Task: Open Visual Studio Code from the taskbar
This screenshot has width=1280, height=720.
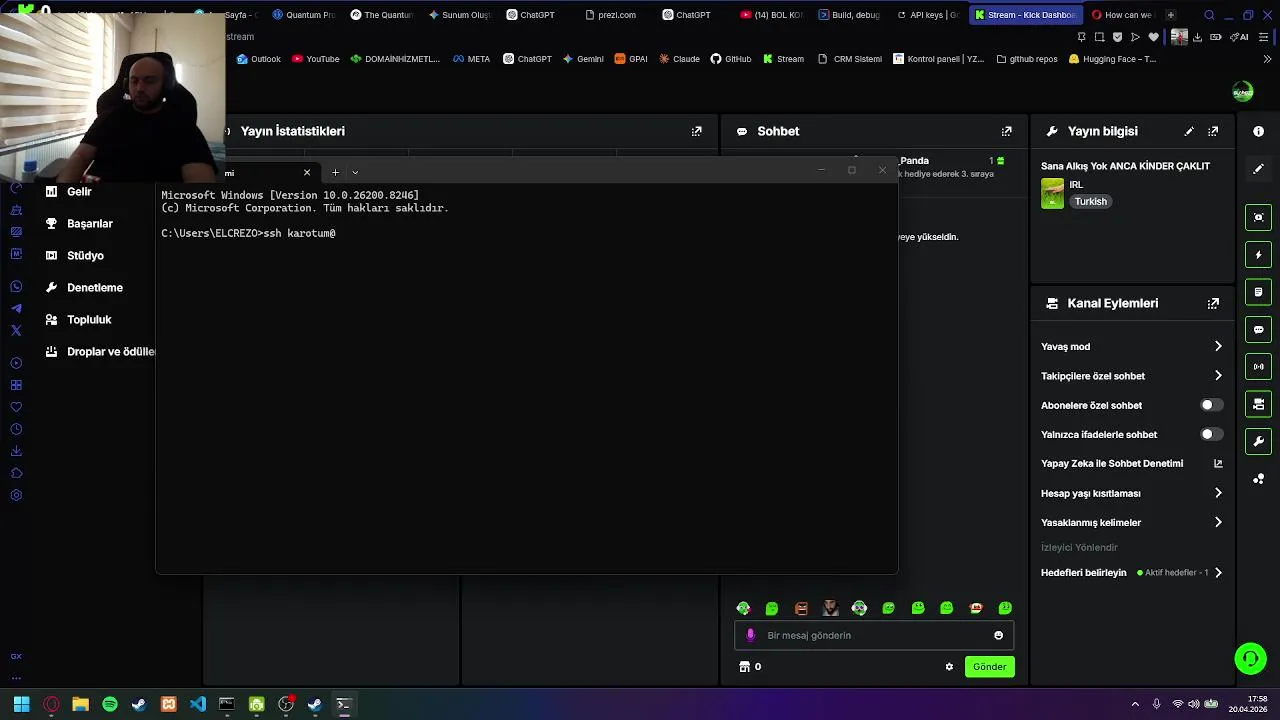Action: click(x=198, y=704)
